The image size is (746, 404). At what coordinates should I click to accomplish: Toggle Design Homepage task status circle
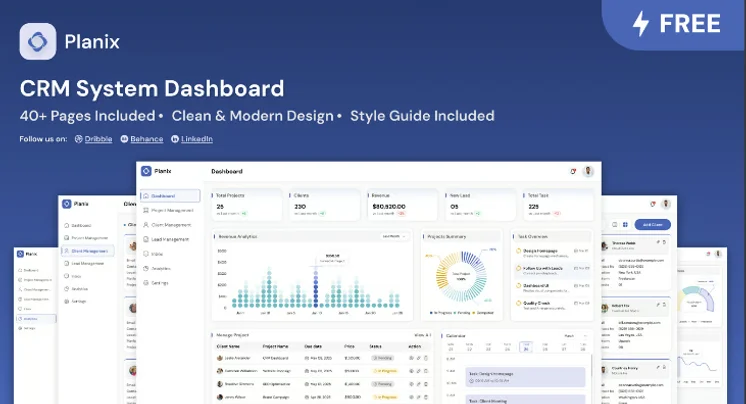coord(519,251)
